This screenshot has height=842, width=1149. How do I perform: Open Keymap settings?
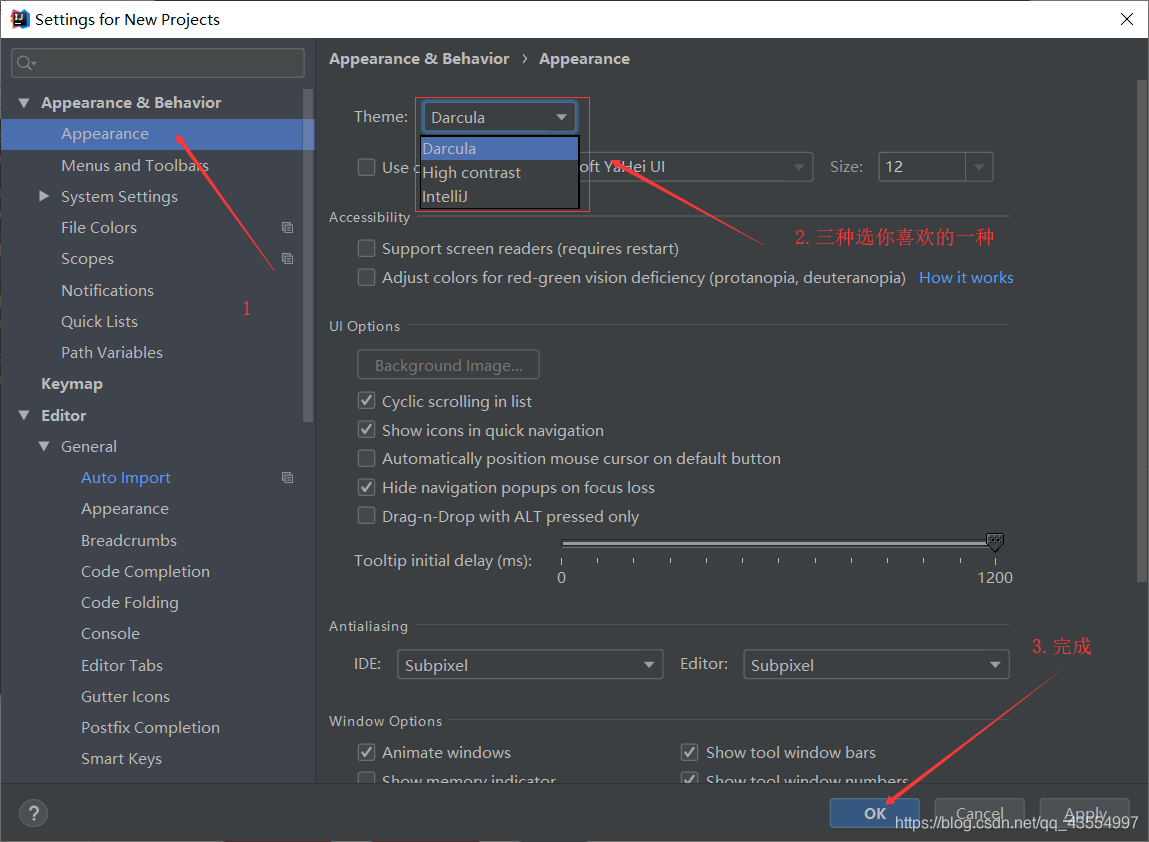pyautogui.click(x=72, y=384)
